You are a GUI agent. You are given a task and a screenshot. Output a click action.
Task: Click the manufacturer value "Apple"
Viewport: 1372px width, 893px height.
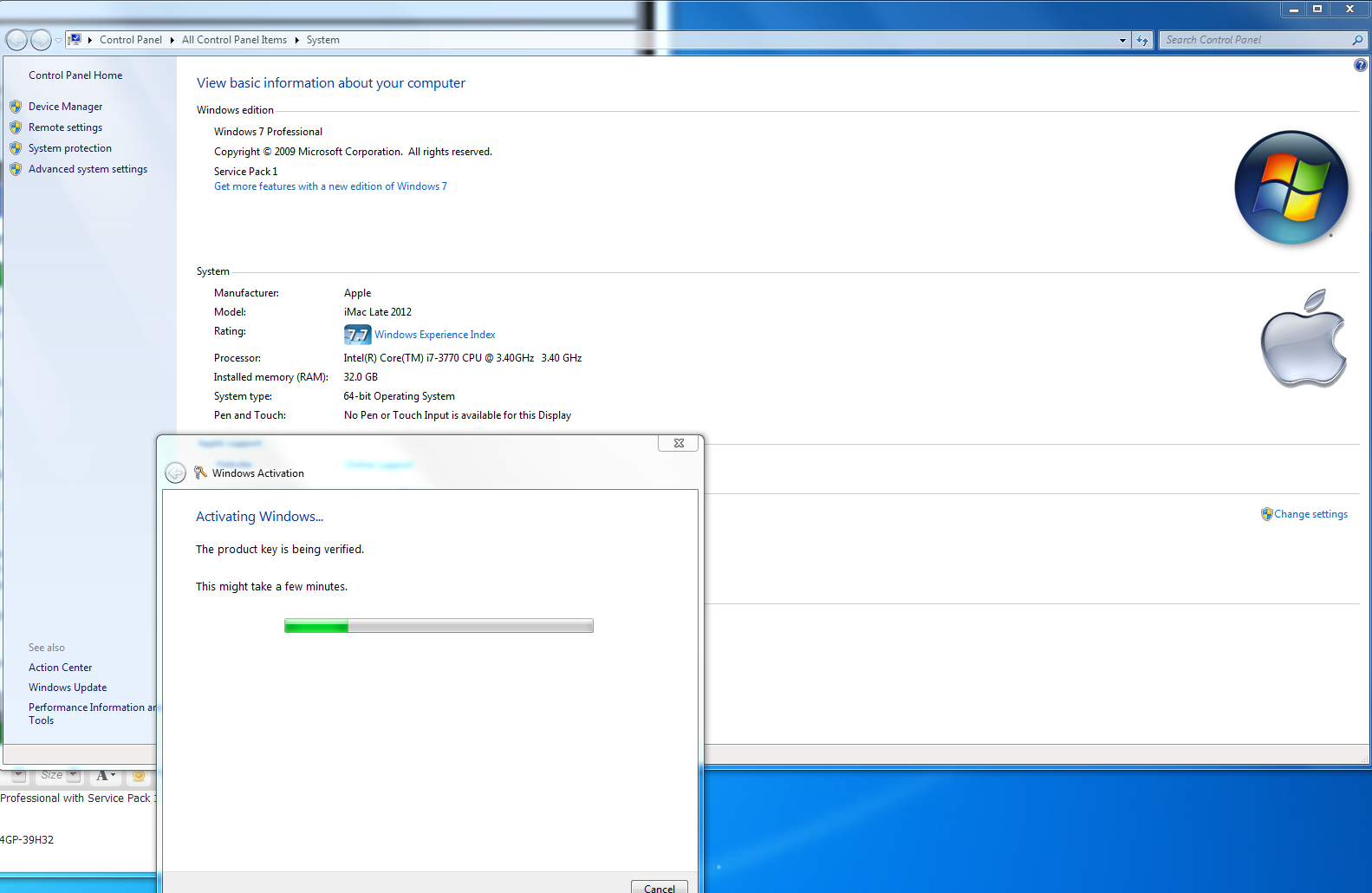(357, 293)
